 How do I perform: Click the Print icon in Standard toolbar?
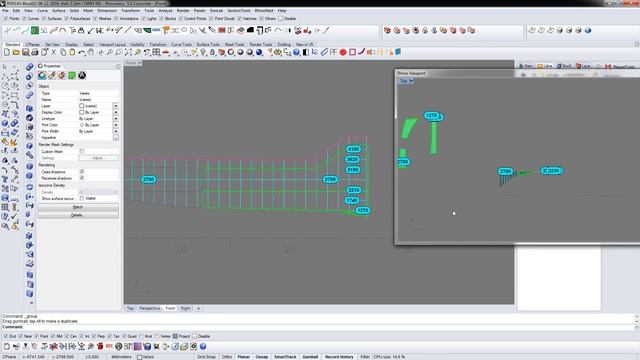(35, 52)
